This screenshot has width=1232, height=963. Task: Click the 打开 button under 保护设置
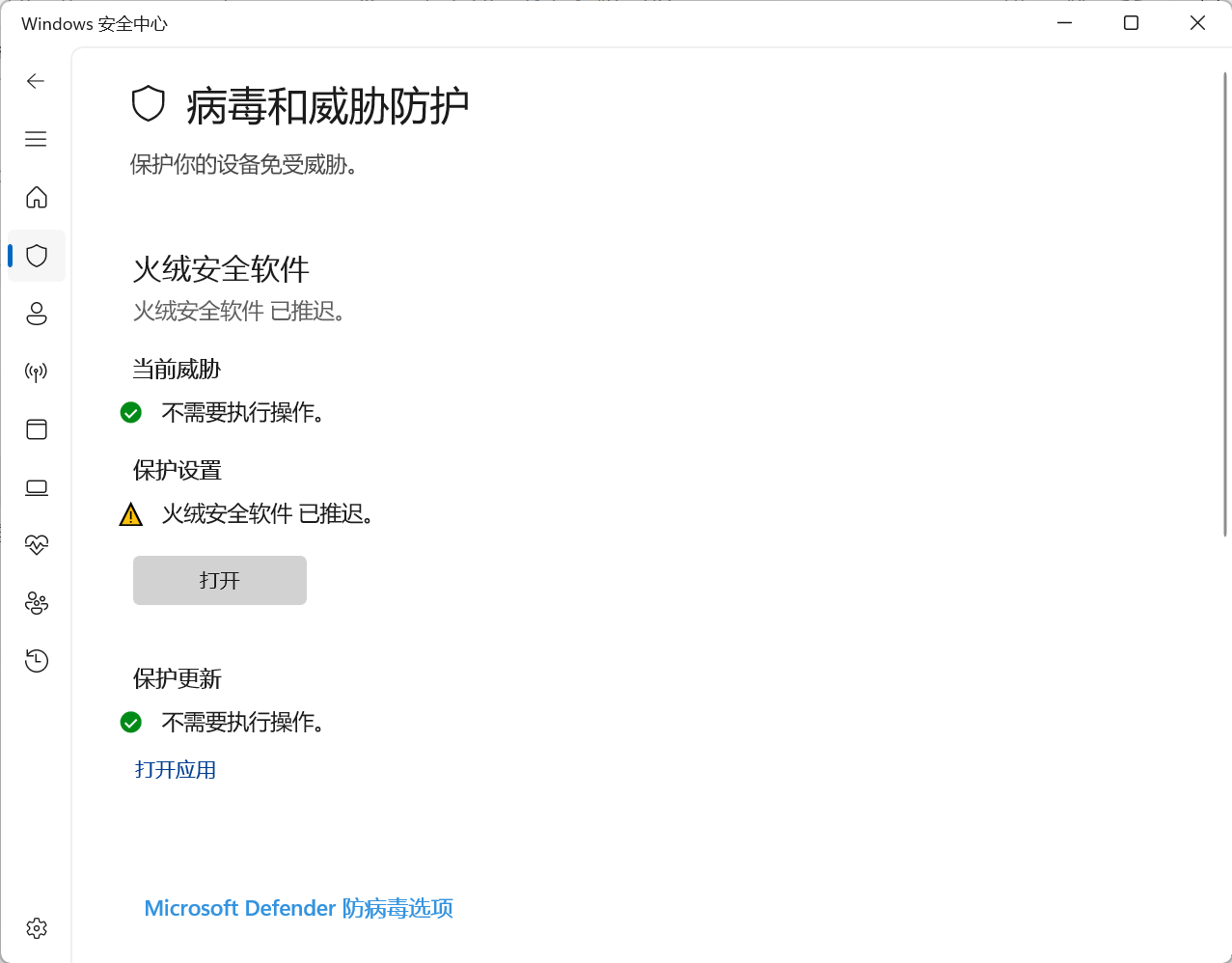coord(220,580)
